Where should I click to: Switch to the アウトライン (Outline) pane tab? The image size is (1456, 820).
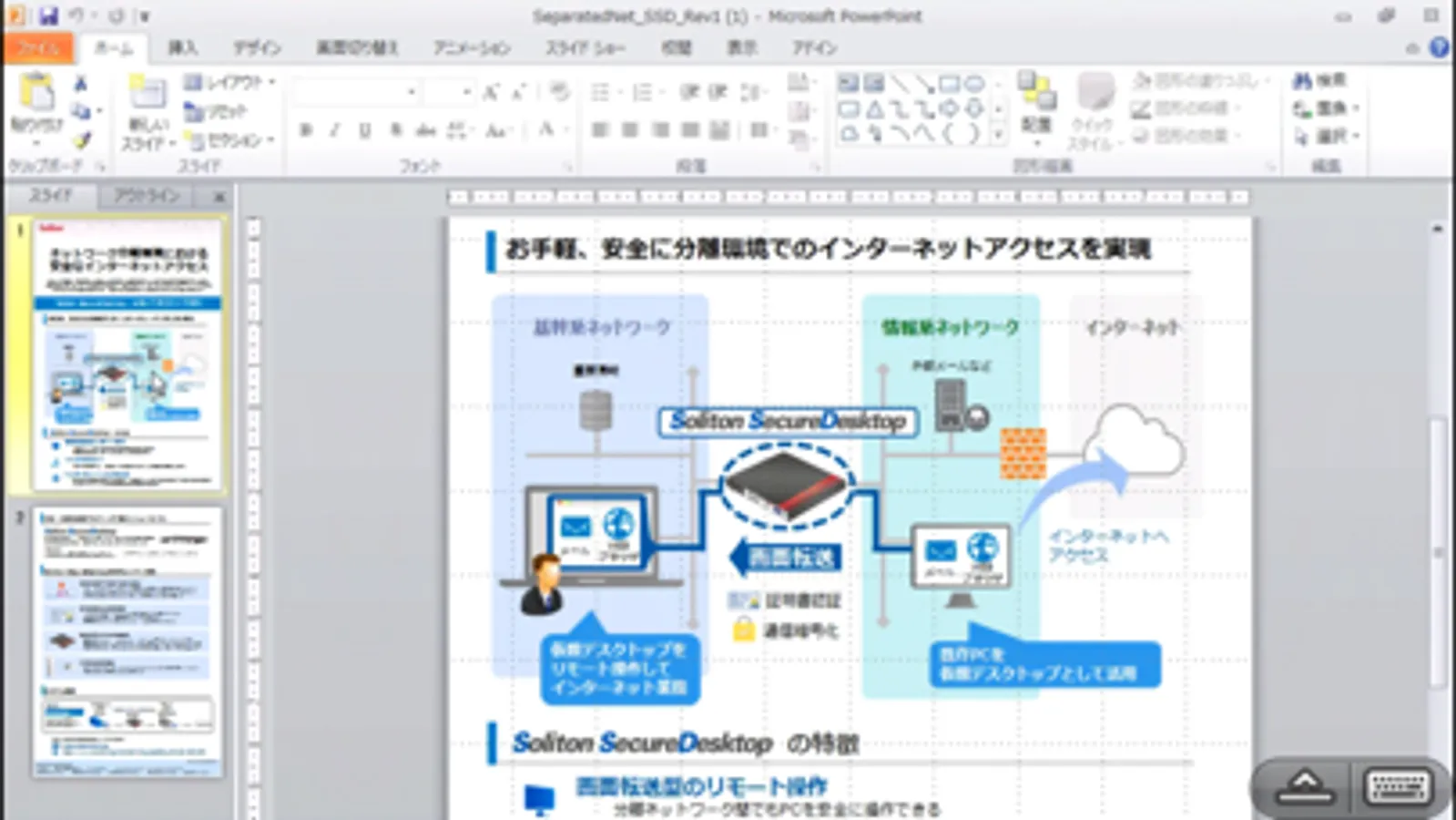pos(147,196)
